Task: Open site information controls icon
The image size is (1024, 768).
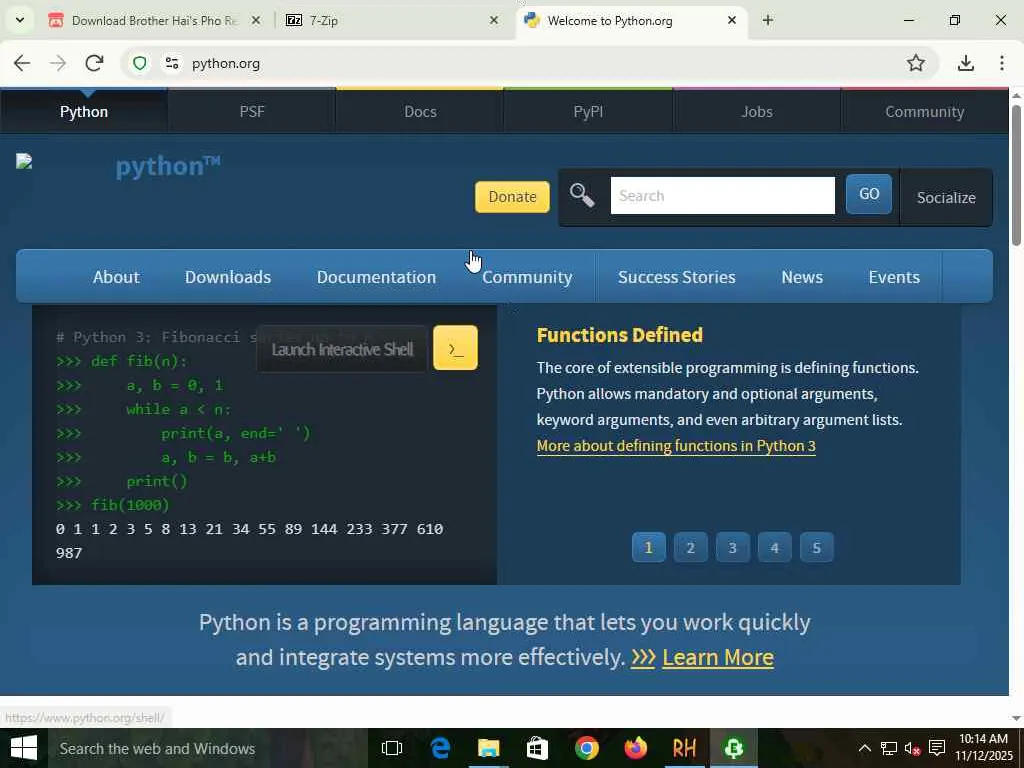Action: 172,63
